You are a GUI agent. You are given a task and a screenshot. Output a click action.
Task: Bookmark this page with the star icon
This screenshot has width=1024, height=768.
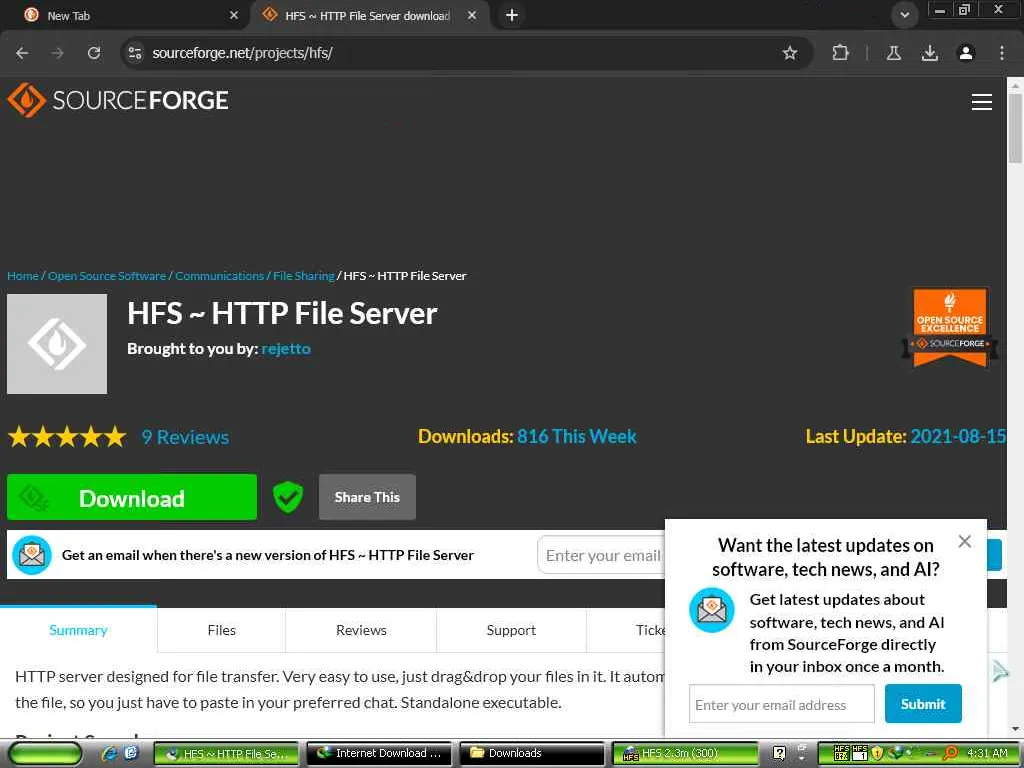point(790,53)
